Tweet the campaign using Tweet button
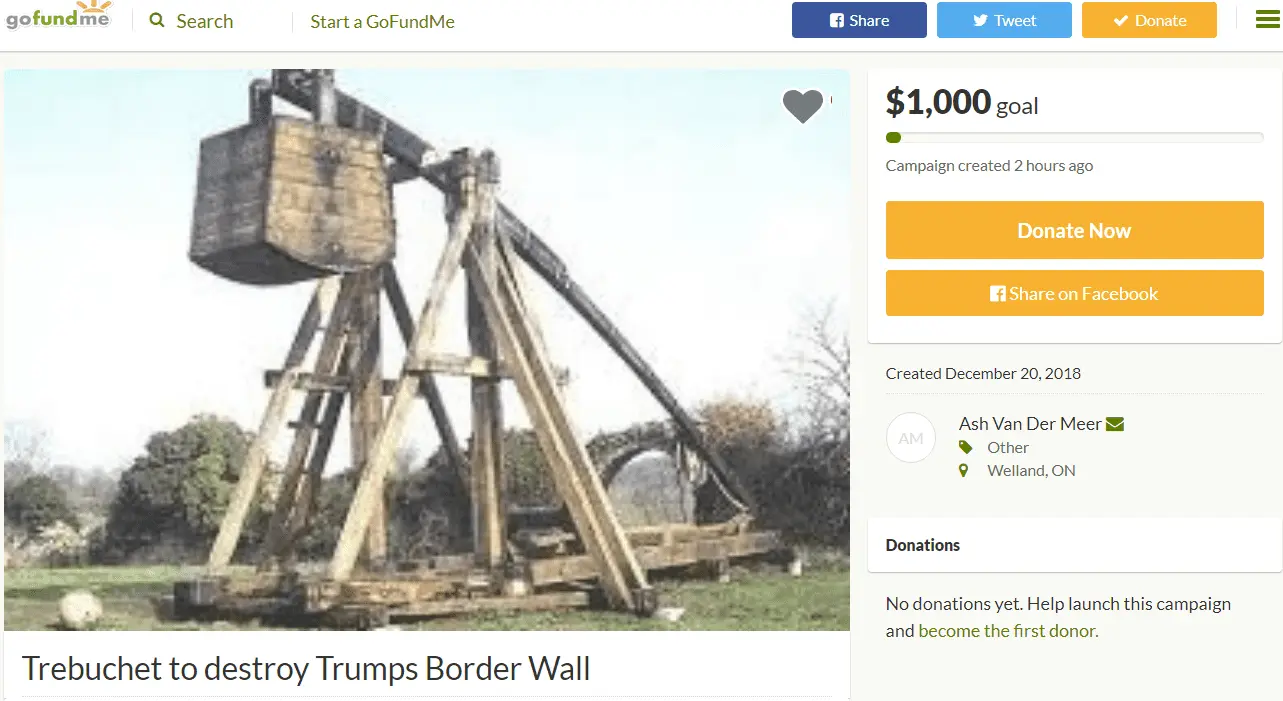This screenshot has height=701, width=1283. (1004, 20)
